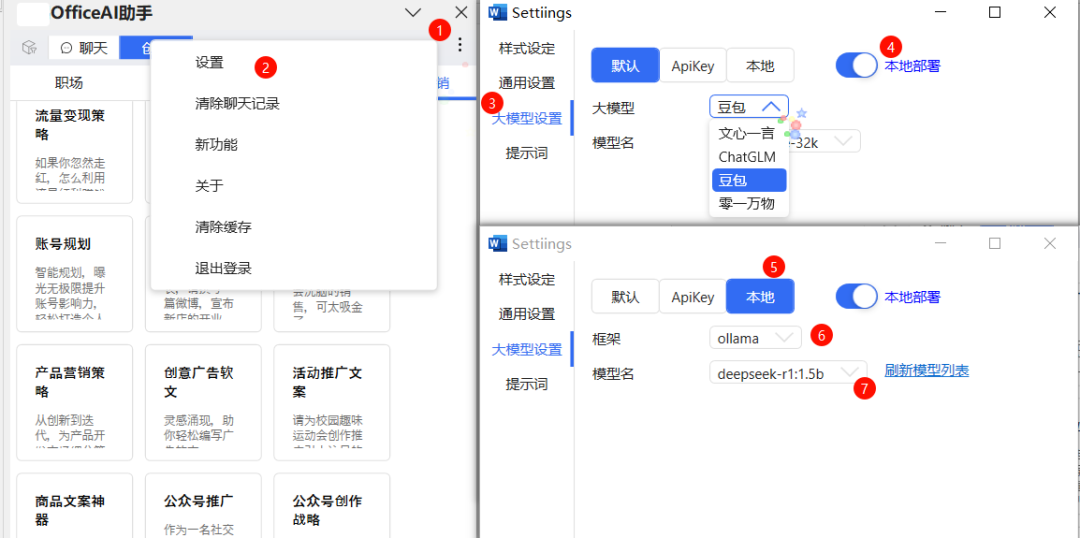
Task: Open 通用设置 in upper Settiings sidebar
Action: click(527, 83)
